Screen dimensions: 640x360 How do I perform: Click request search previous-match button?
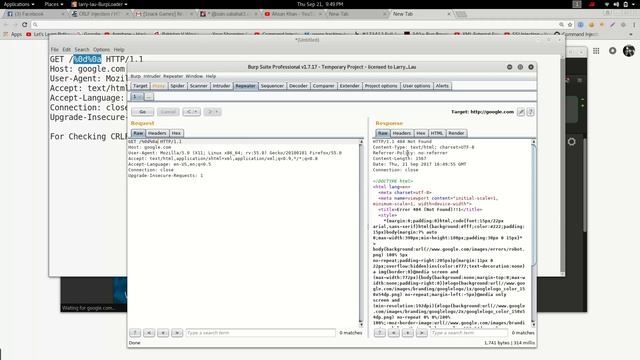[149, 333]
